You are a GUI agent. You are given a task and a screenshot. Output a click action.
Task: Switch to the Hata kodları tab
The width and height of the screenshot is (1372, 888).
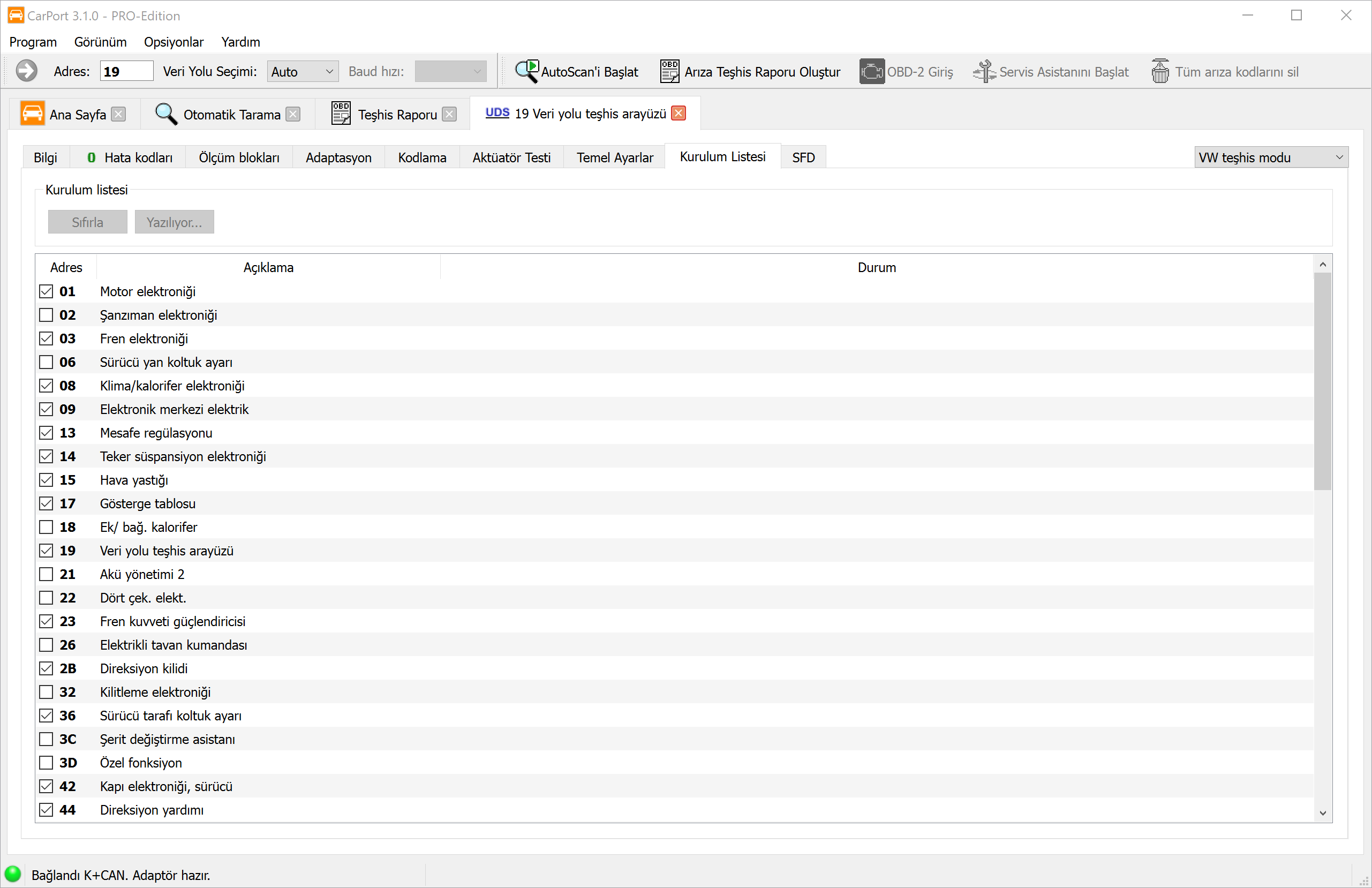[x=130, y=157]
